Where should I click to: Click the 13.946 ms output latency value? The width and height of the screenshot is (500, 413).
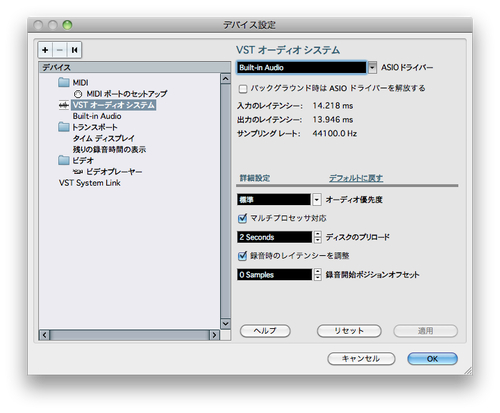point(333,120)
